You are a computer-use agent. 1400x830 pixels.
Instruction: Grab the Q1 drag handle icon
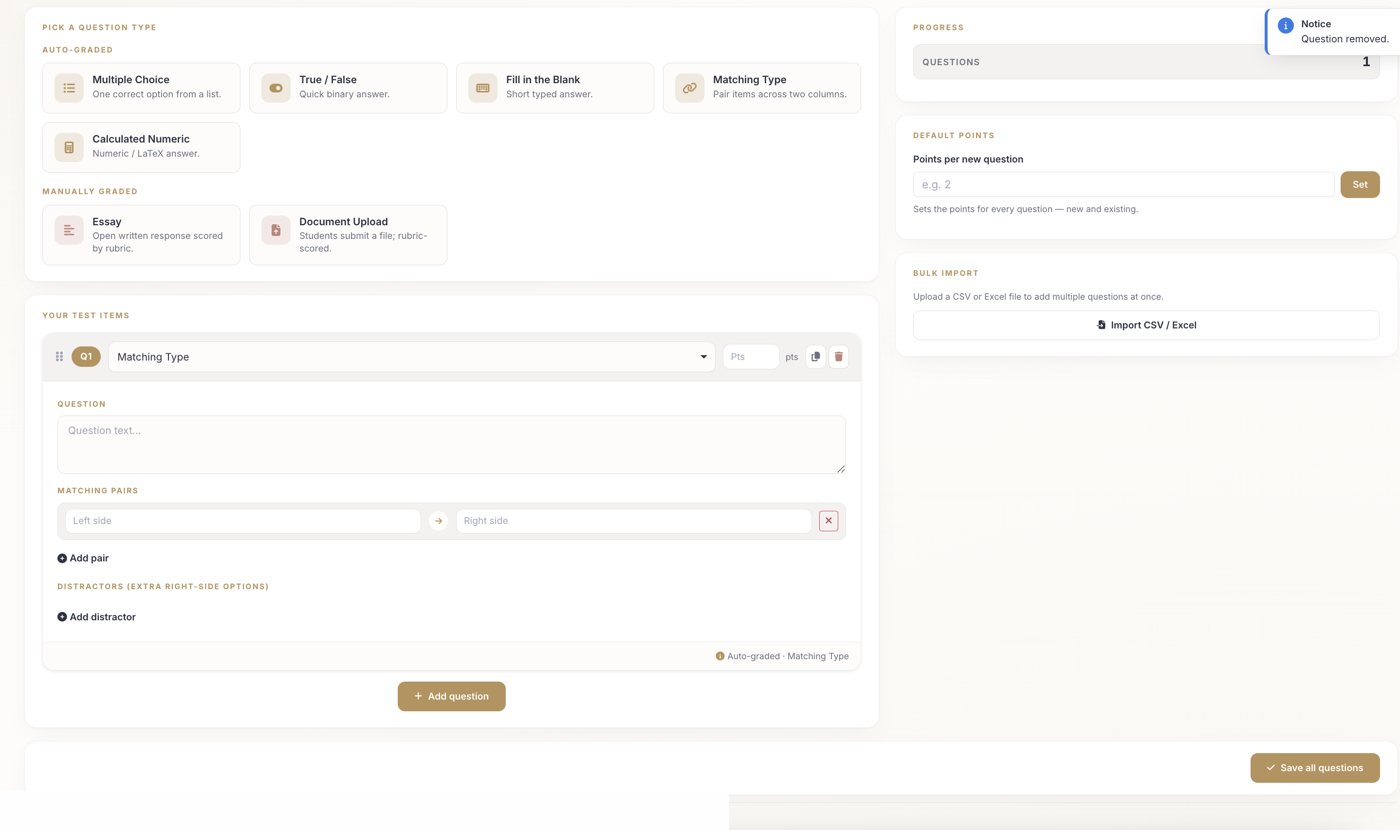[x=59, y=357]
